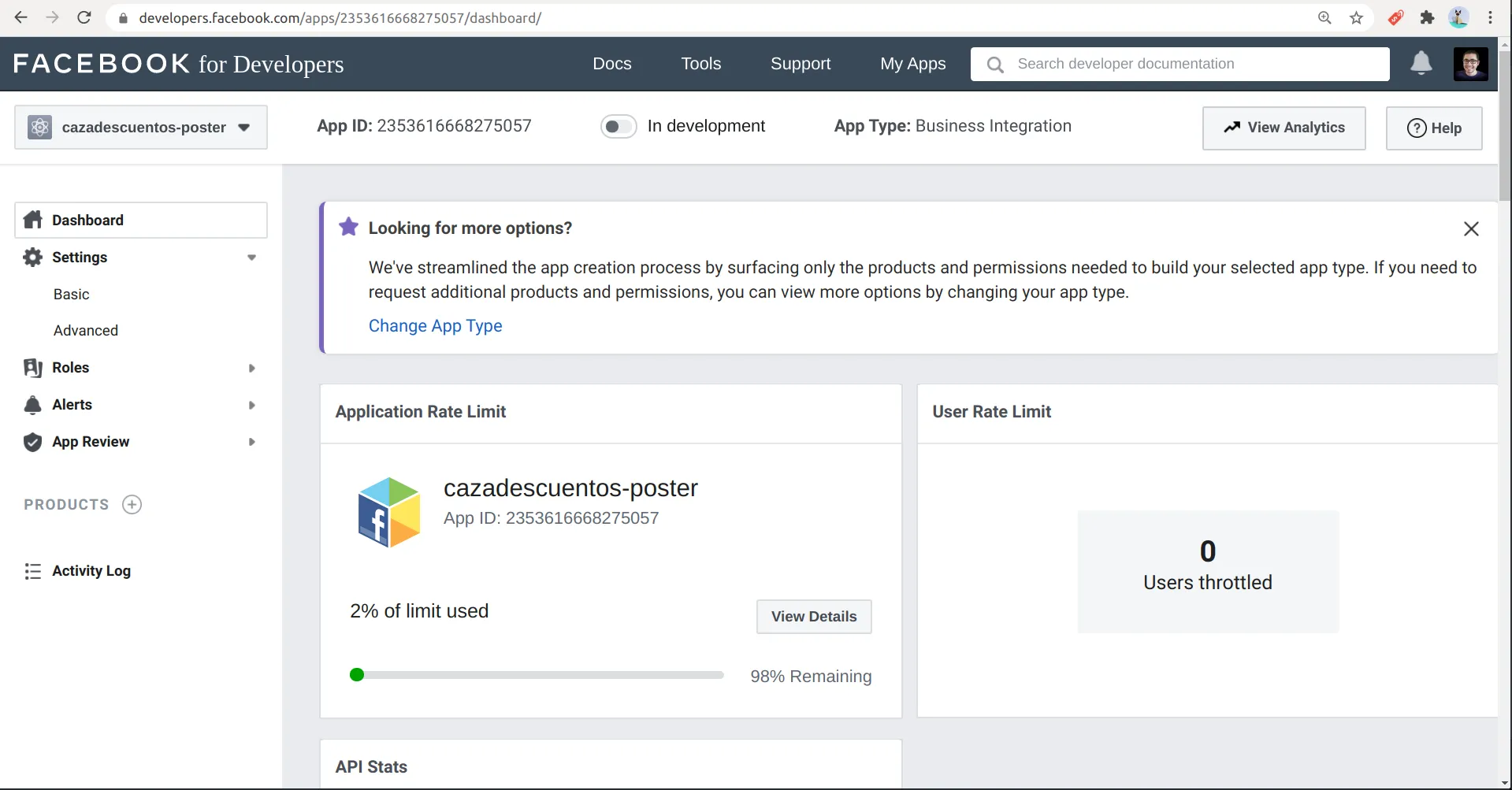Open Activity Log
Screen dimensions: 1512x790
coord(91,571)
